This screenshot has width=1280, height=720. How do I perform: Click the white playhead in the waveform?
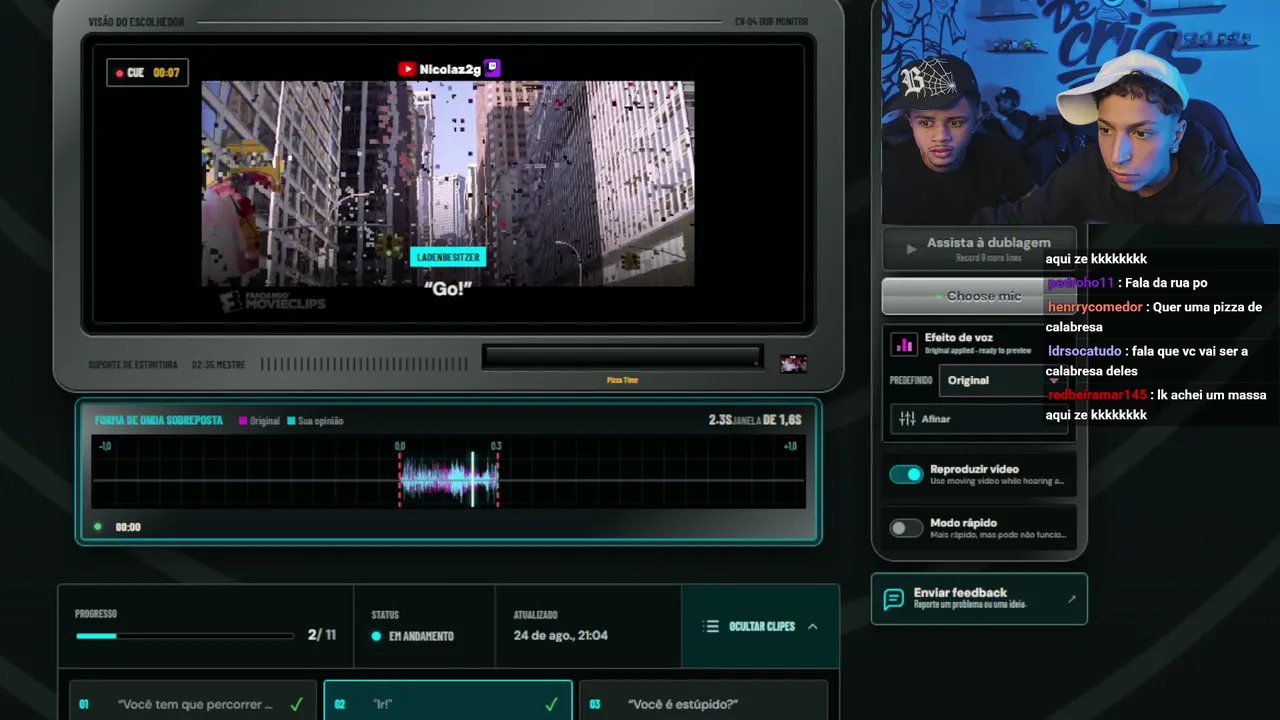[x=473, y=479]
